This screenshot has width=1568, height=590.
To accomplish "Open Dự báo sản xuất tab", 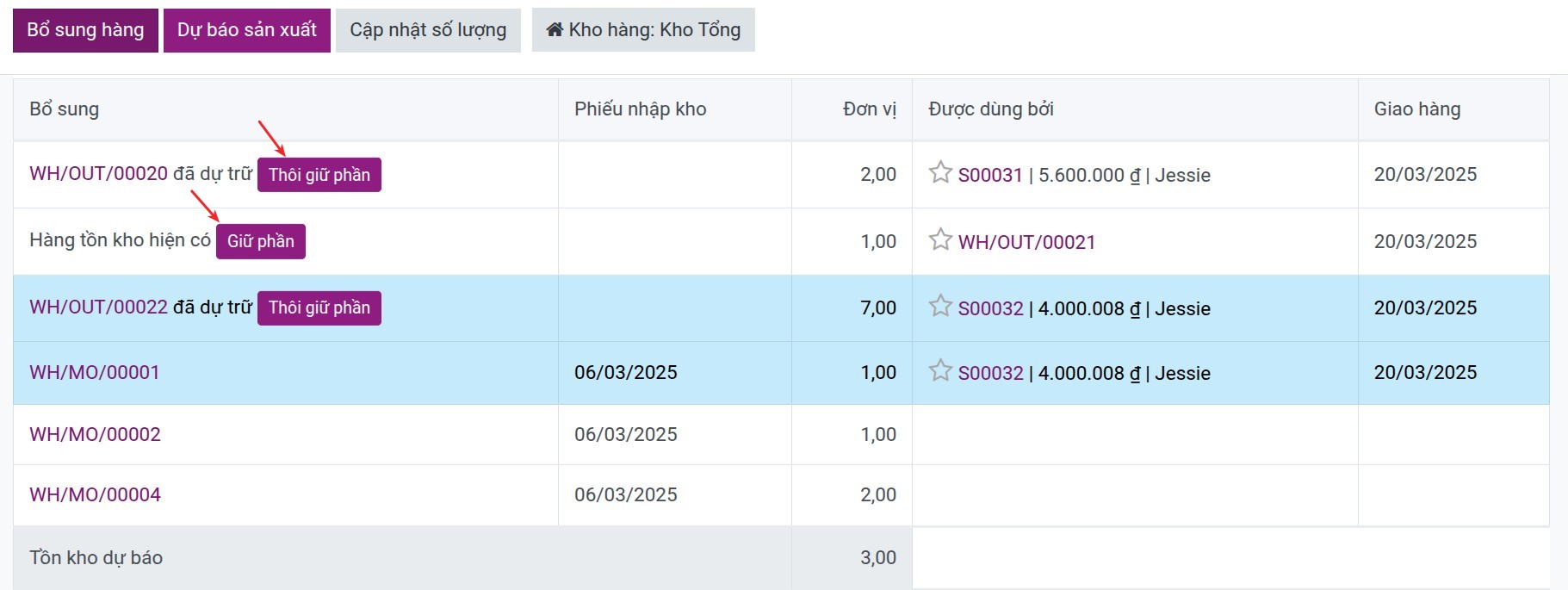I will point(247,30).
